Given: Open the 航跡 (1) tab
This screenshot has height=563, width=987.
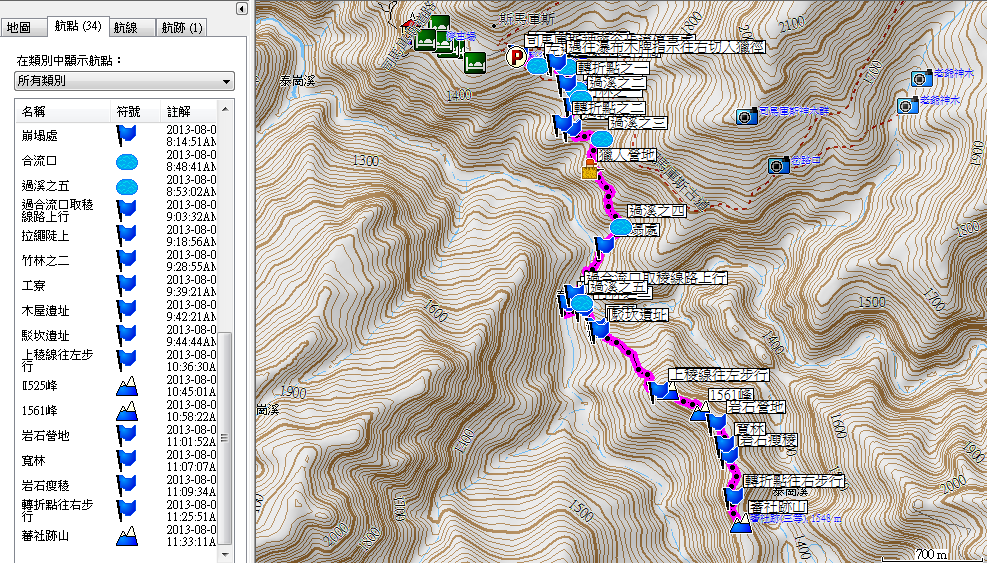Looking at the screenshot, I should [182, 27].
